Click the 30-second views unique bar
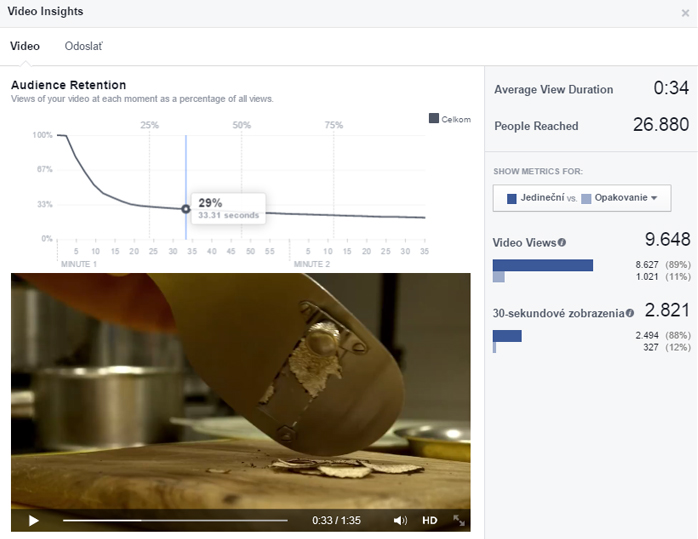 pos(507,336)
